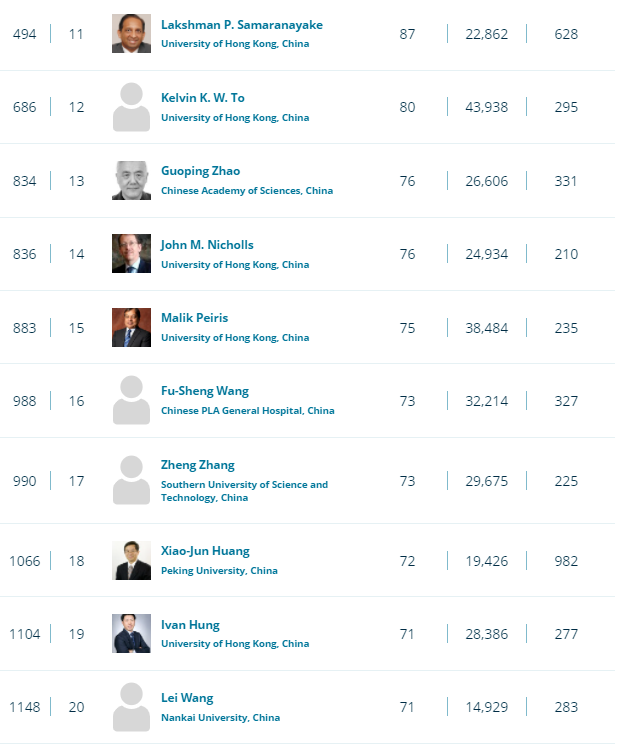Click Kelvin K. W. To placeholder avatar
This screenshot has height=750, width=620.
(x=131, y=107)
